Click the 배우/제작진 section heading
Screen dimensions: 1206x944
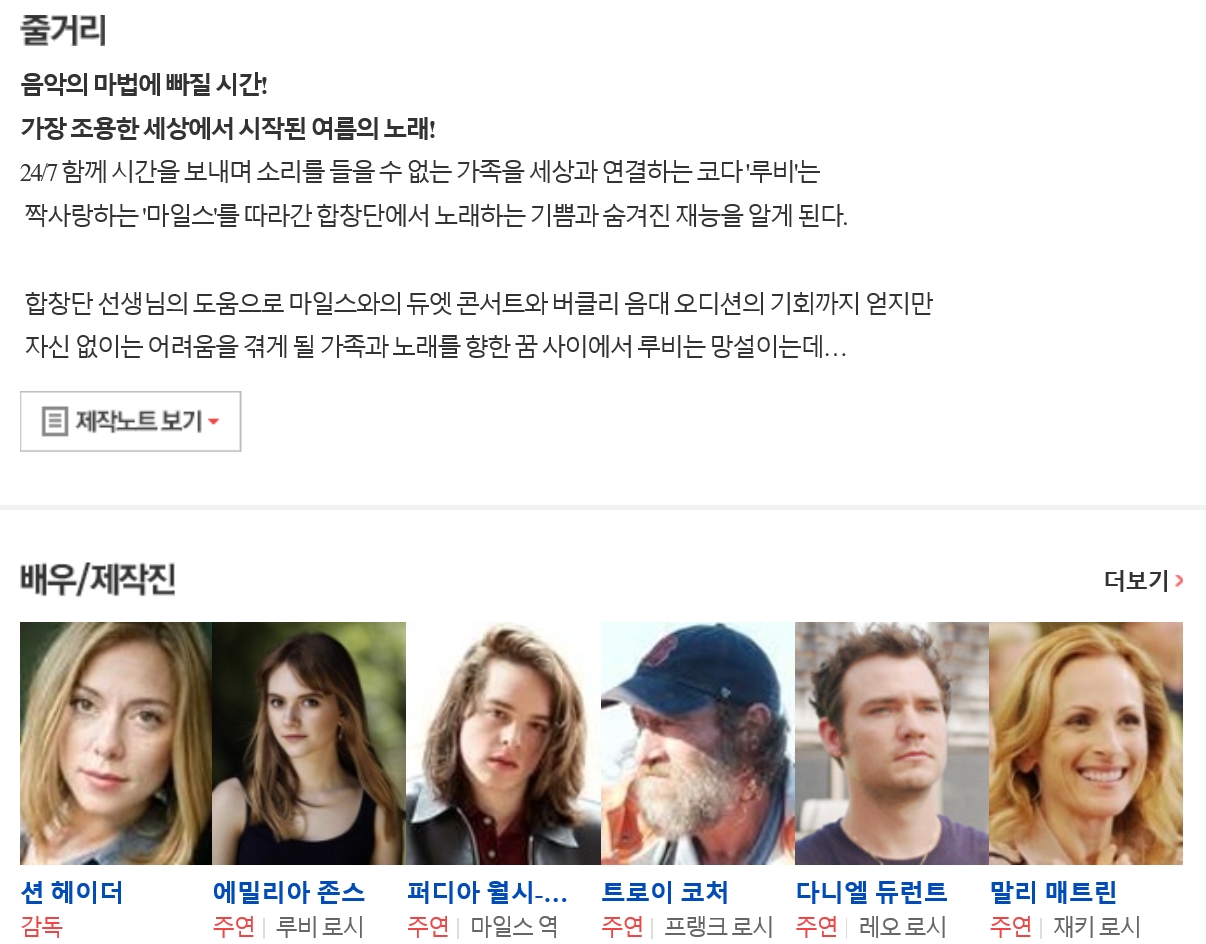(98, 580)
